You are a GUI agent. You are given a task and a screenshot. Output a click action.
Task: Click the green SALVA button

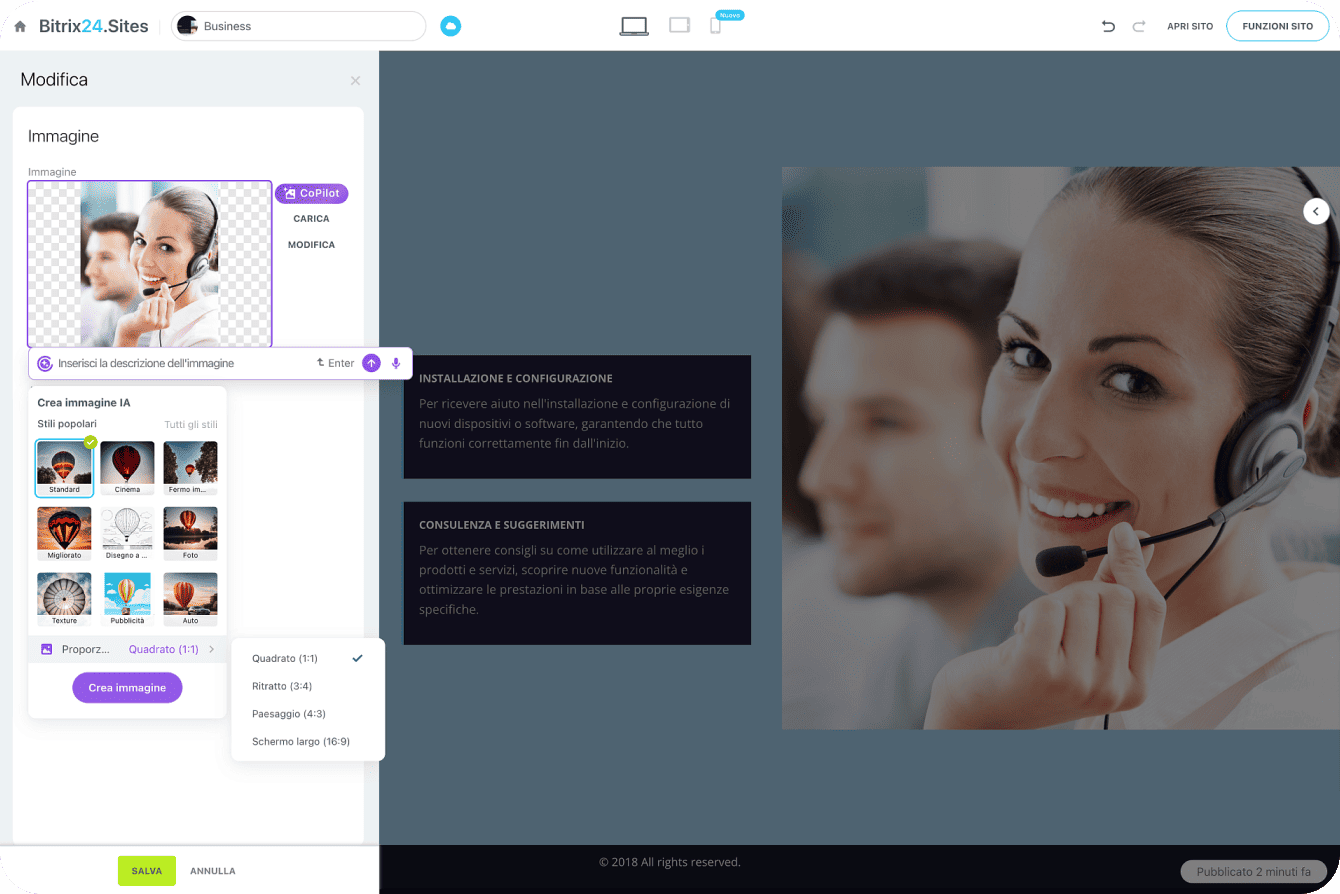coord(146,871)
